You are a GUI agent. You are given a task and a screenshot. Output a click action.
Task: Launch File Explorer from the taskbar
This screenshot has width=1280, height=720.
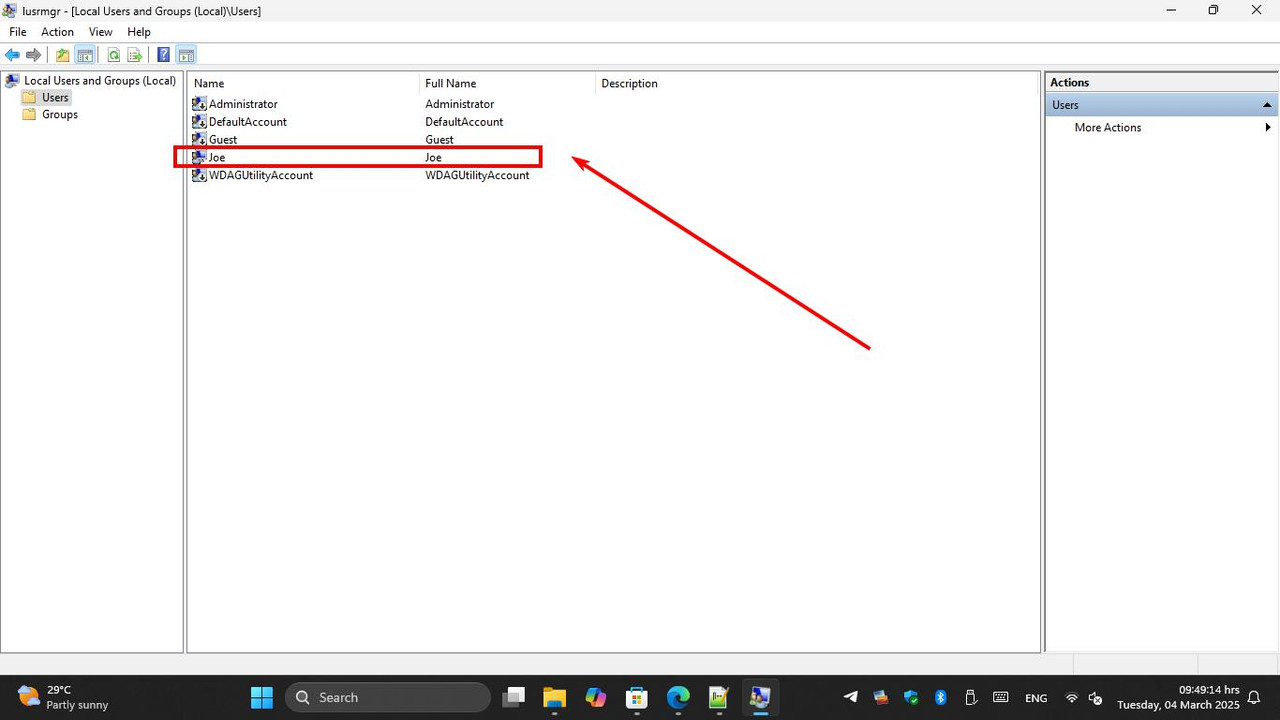555,697
